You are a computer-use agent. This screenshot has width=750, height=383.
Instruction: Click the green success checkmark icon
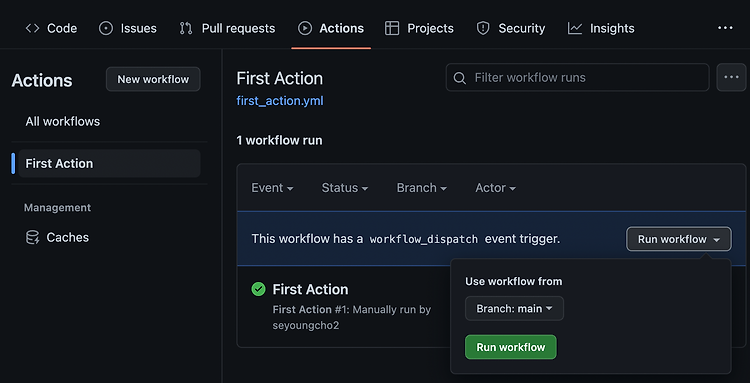[258, 289]
